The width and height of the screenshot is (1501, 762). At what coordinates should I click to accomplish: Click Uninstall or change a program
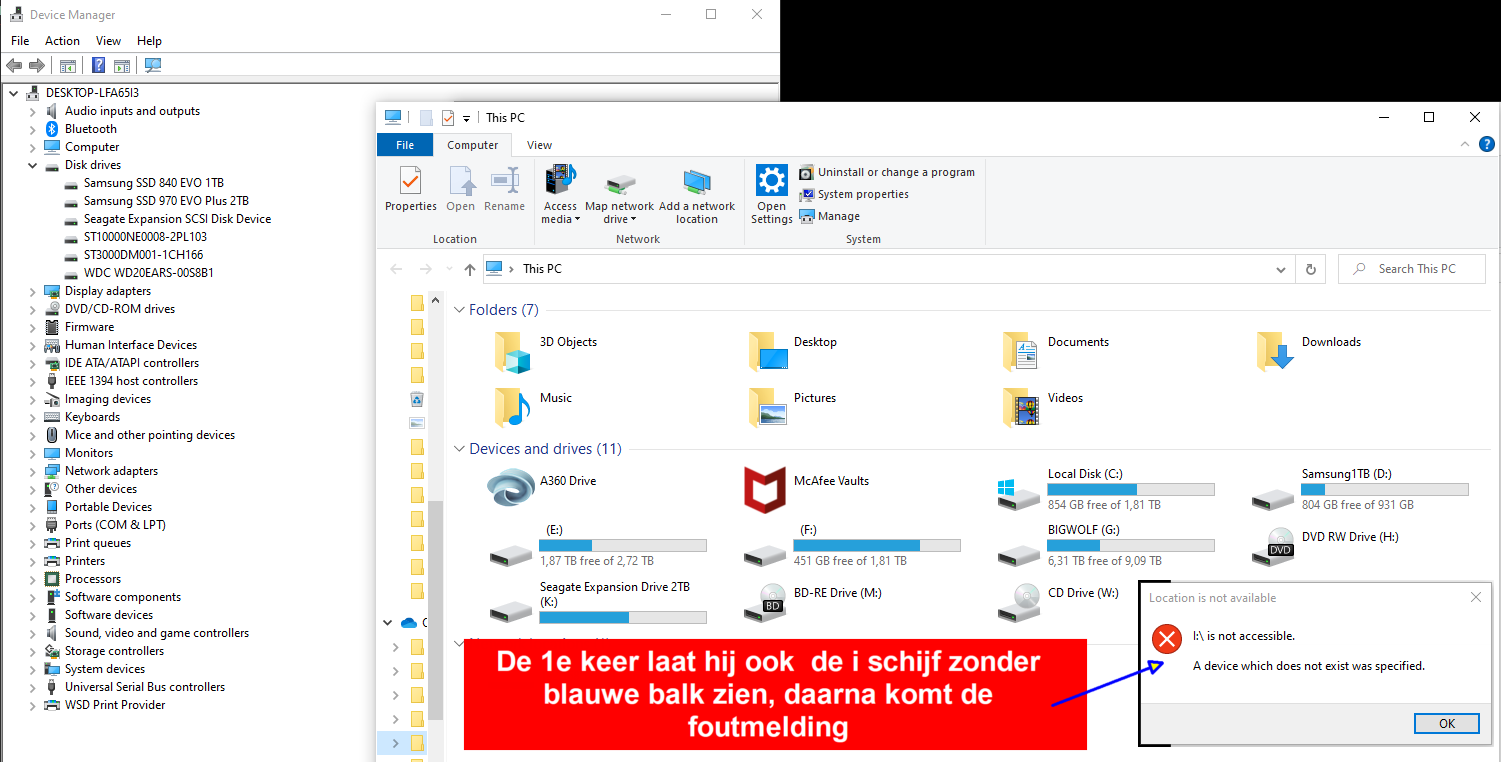click(x=896, y=172)
